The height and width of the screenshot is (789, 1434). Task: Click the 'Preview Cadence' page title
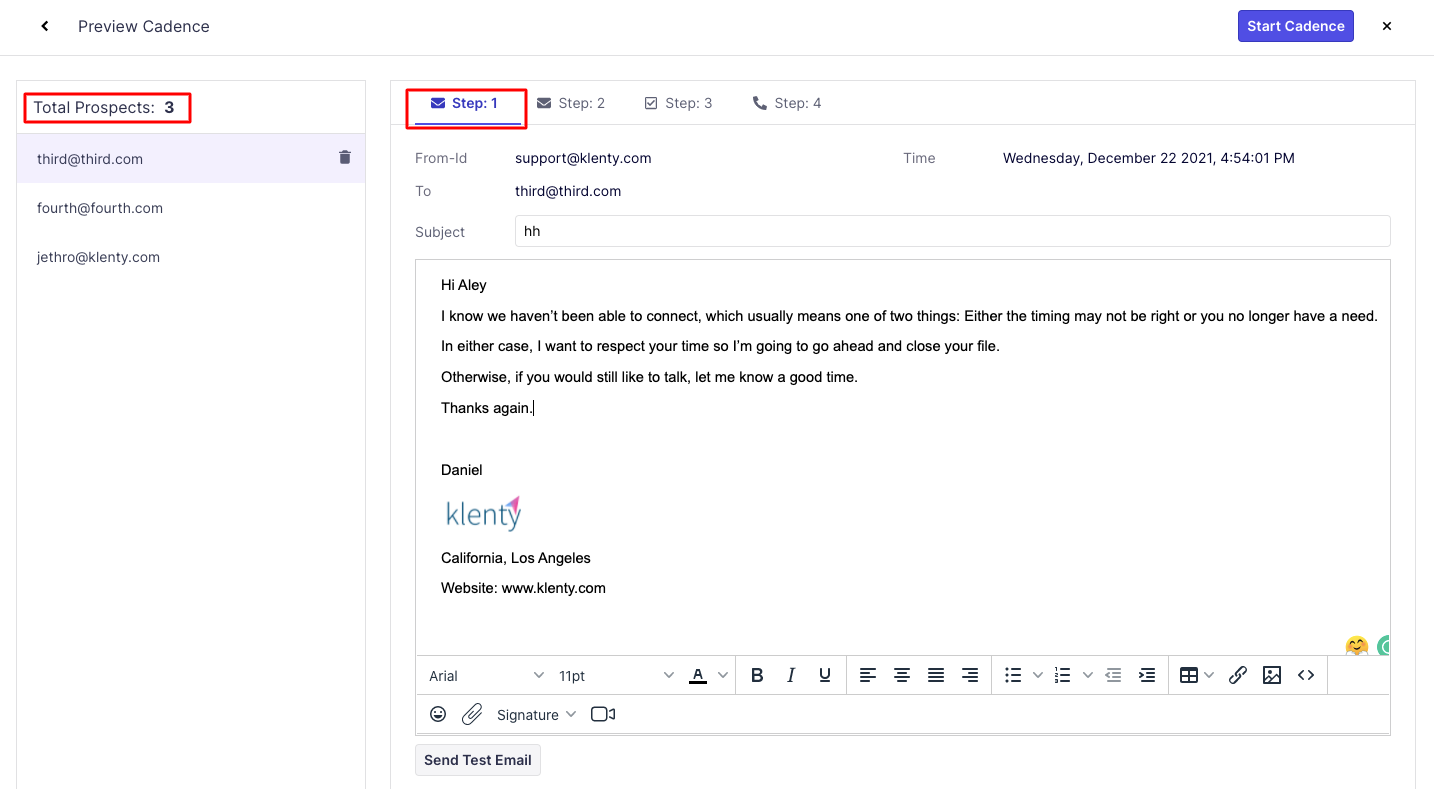coord(144,26)
